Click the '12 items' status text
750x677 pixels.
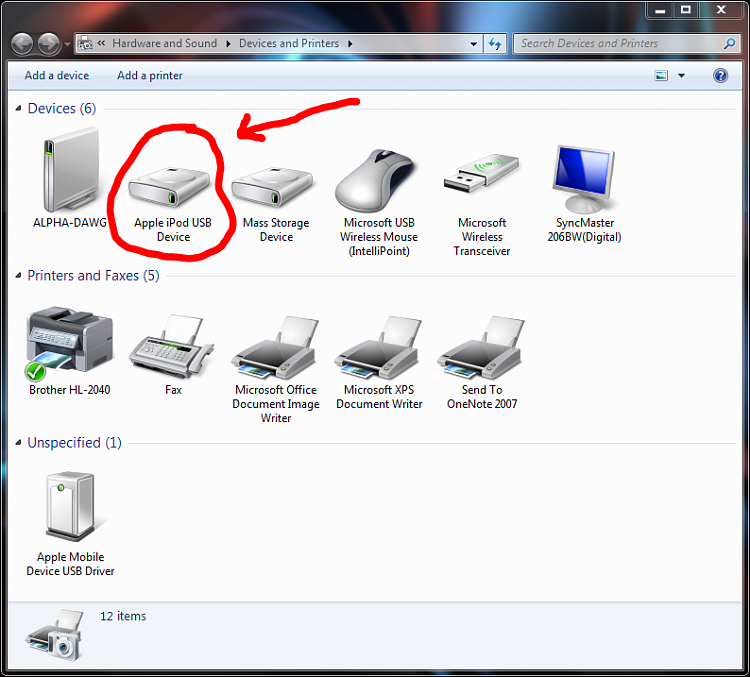click(123, 616)
